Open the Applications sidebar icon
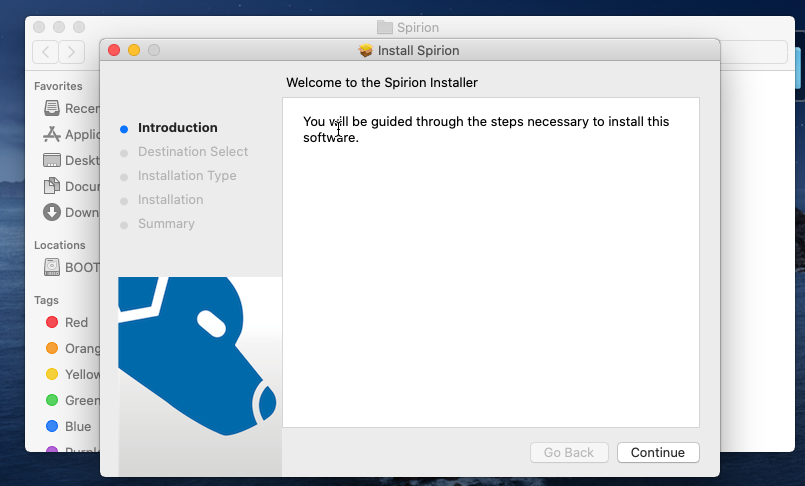805x486 pixels. 52,134
